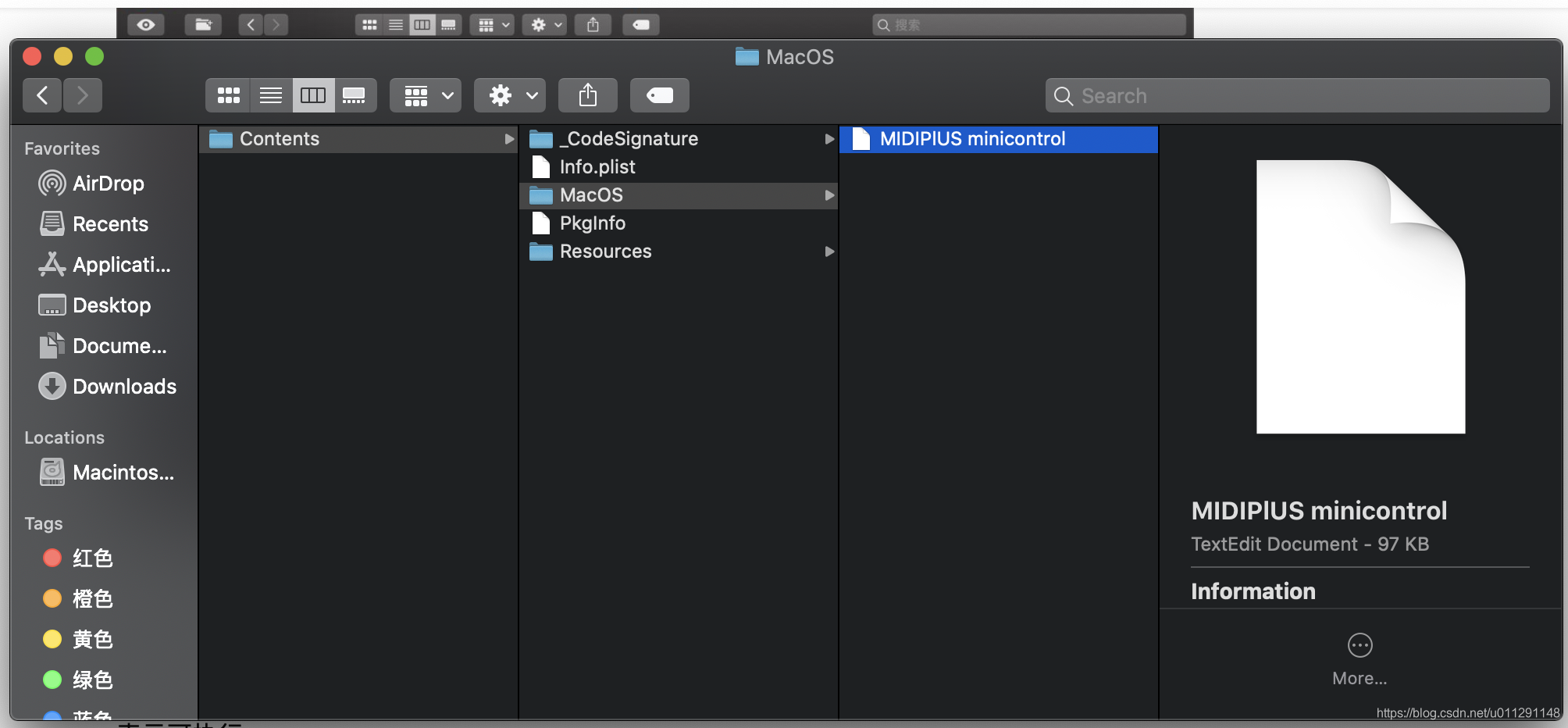This screenshot has height=728, width=1568.
Task: Select the Resources folder
Action: (x=679, y=252)
